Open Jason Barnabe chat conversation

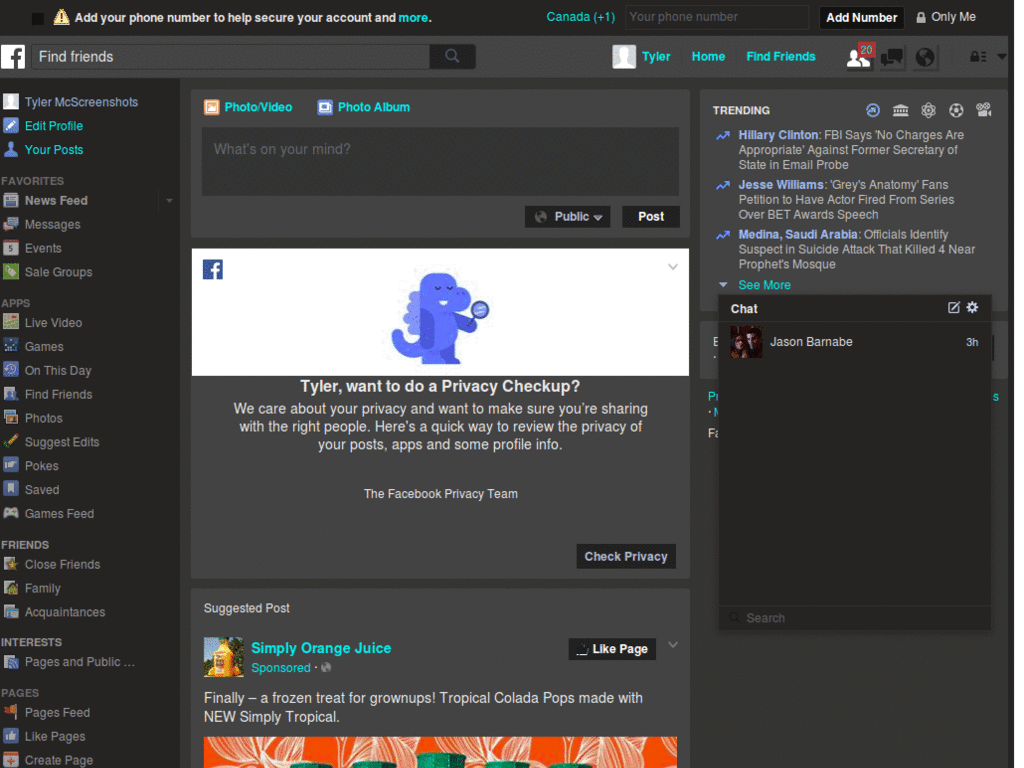tap(854, 342)
